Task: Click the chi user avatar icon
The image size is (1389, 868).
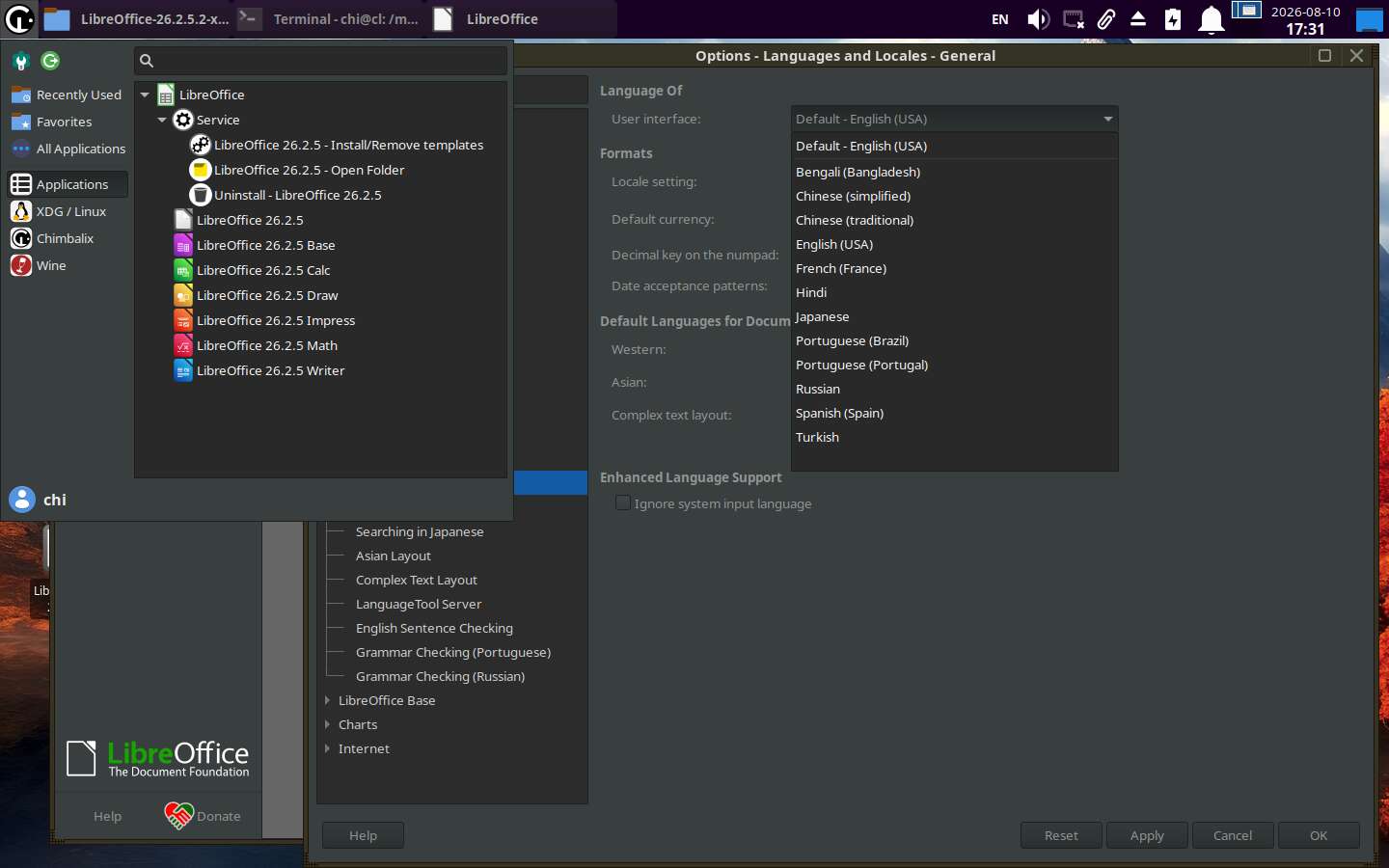Action: pyautogui.click(x=21, y=500)
